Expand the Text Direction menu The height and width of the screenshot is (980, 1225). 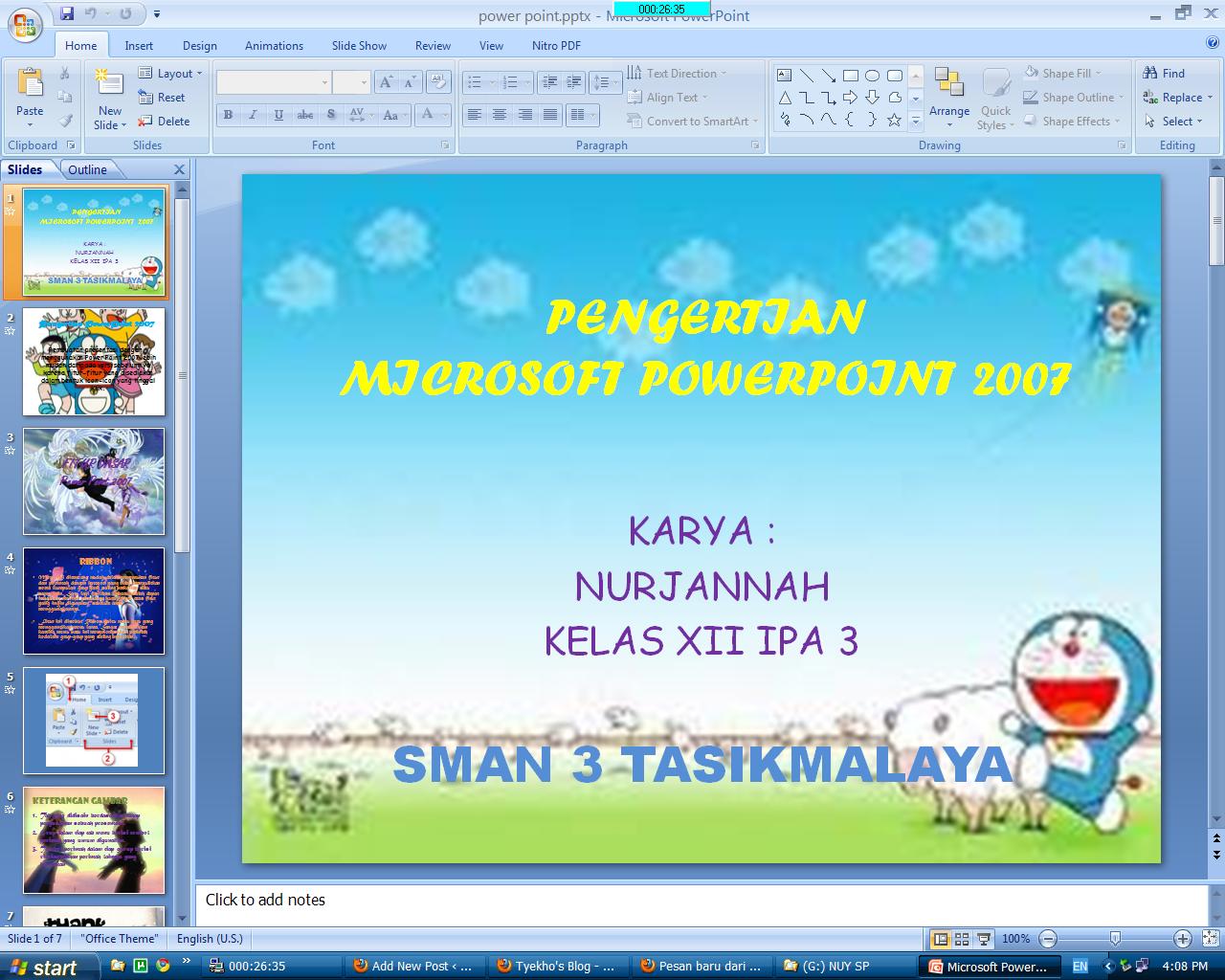(678, 74)
